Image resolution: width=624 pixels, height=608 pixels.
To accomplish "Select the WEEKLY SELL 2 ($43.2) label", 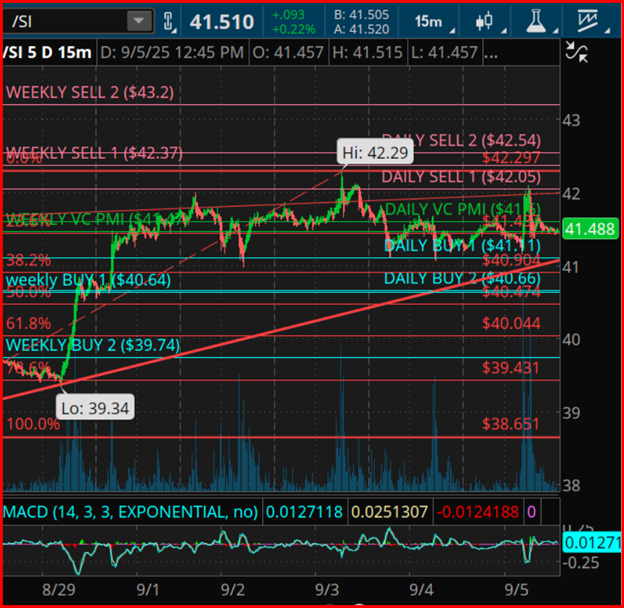I will tap(90, 92).
